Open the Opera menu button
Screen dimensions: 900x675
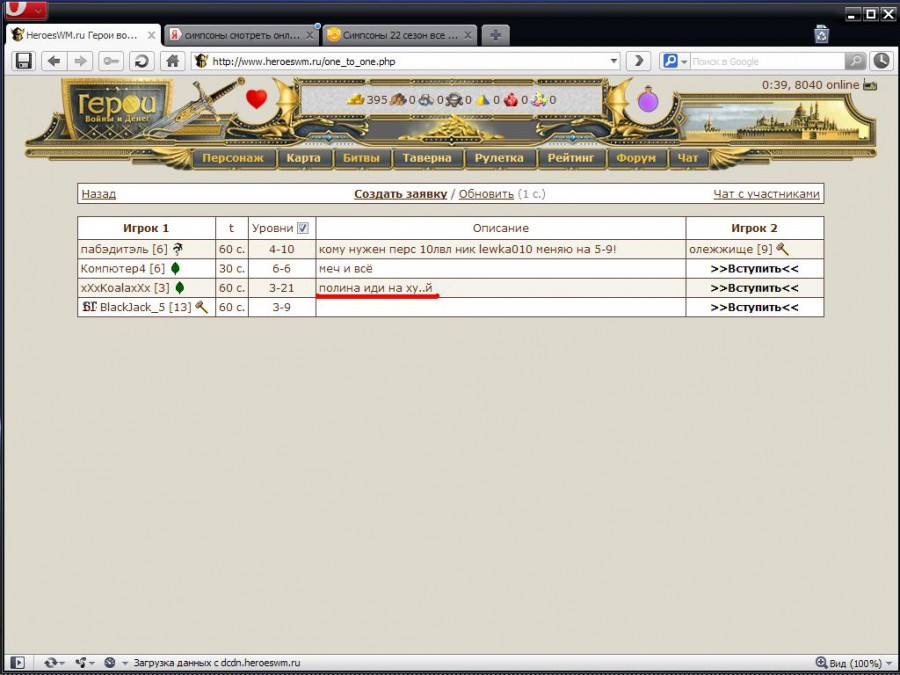coord(25,10)
